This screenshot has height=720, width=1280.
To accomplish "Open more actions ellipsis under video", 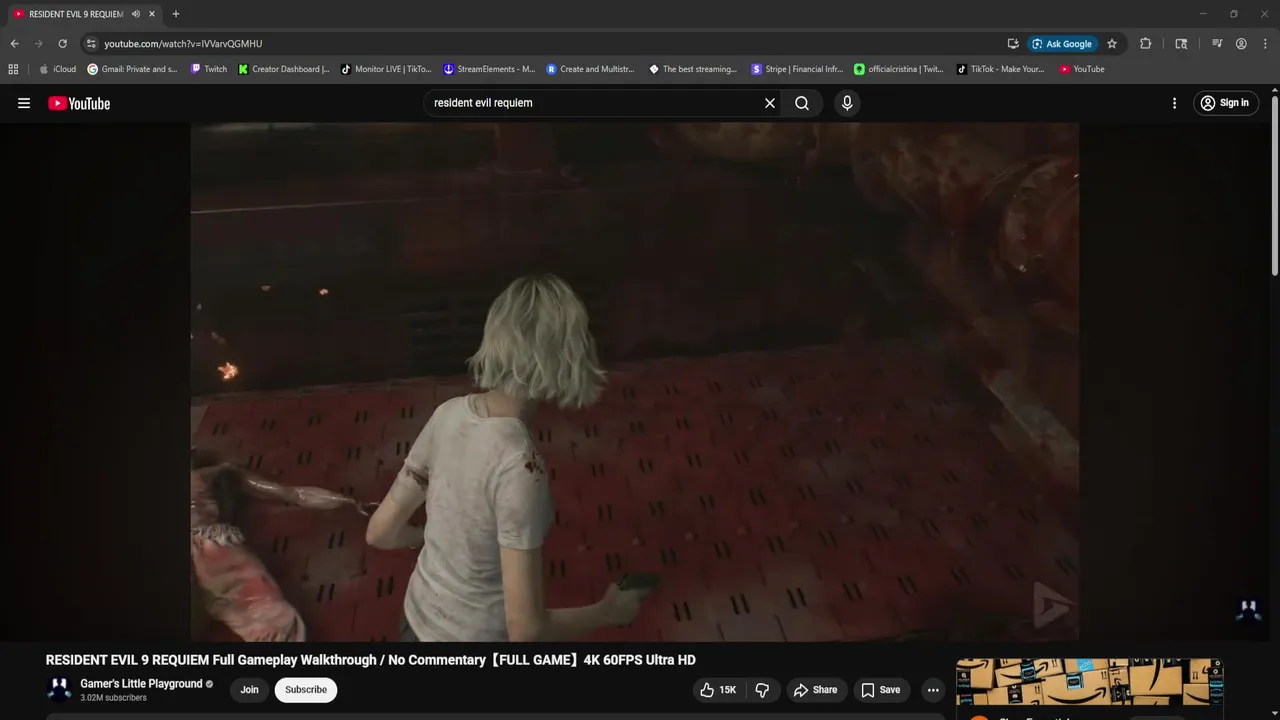I will tap(933, 690).
